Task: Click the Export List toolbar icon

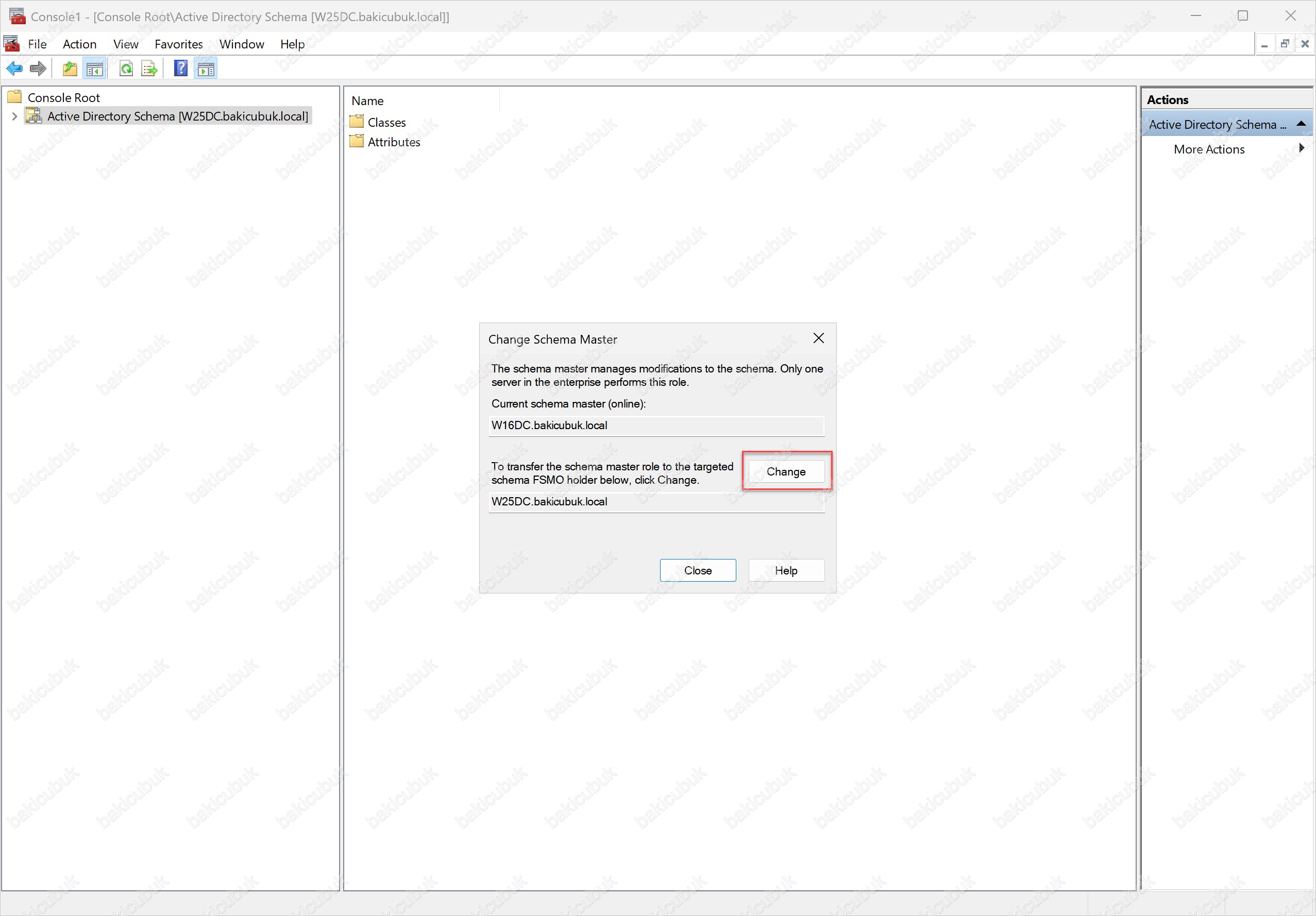Action: [149, 69]
